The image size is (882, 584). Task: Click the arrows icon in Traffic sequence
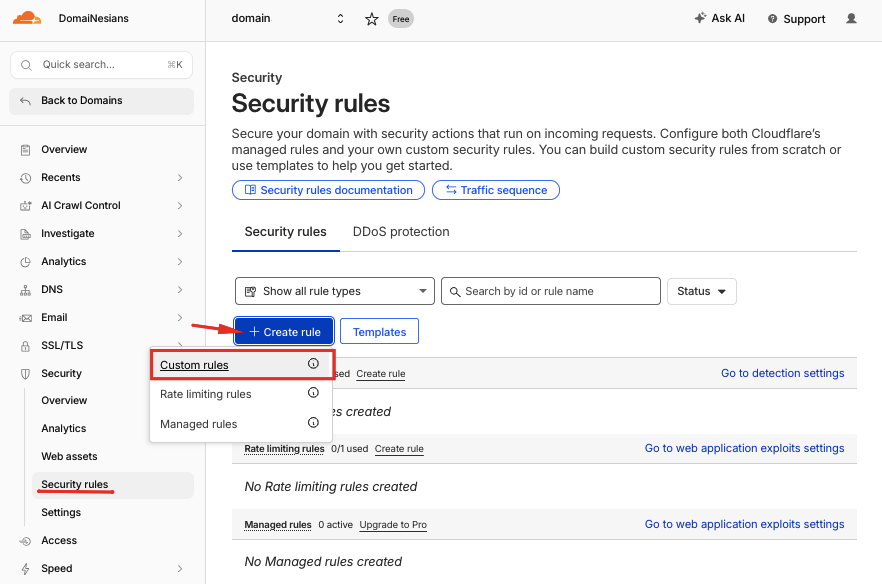tap(451, 190)
